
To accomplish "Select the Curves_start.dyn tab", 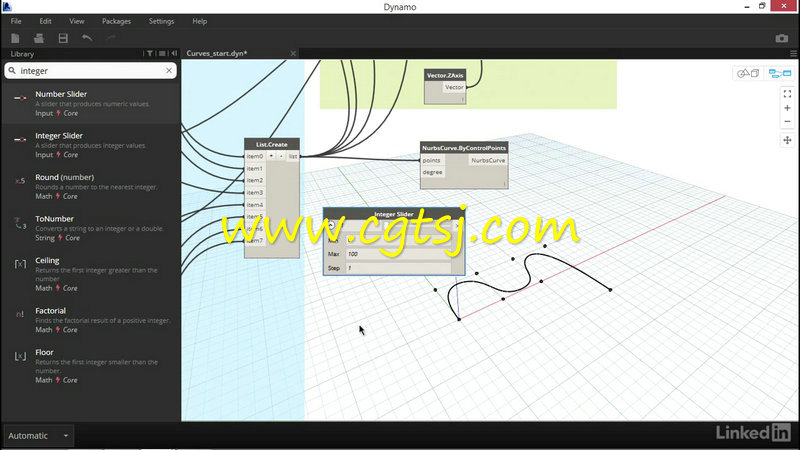I will click(x=217, y=53).
